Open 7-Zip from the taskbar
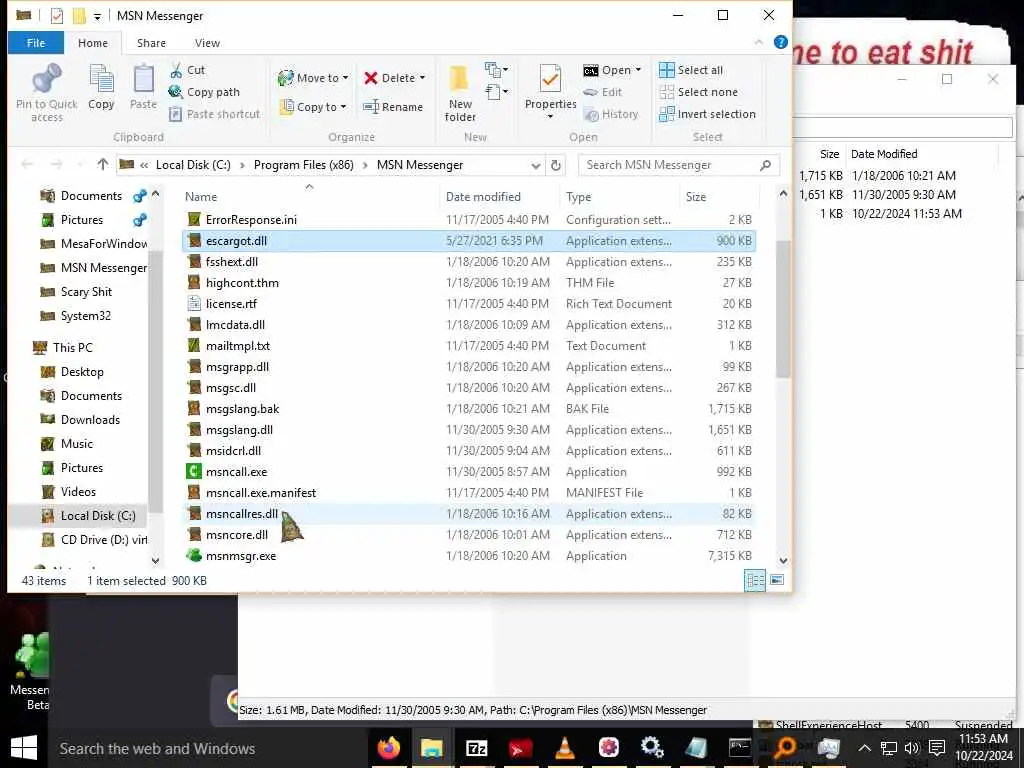The width and height of the screenshot is (1024, 768). click(x=476, y=748)
